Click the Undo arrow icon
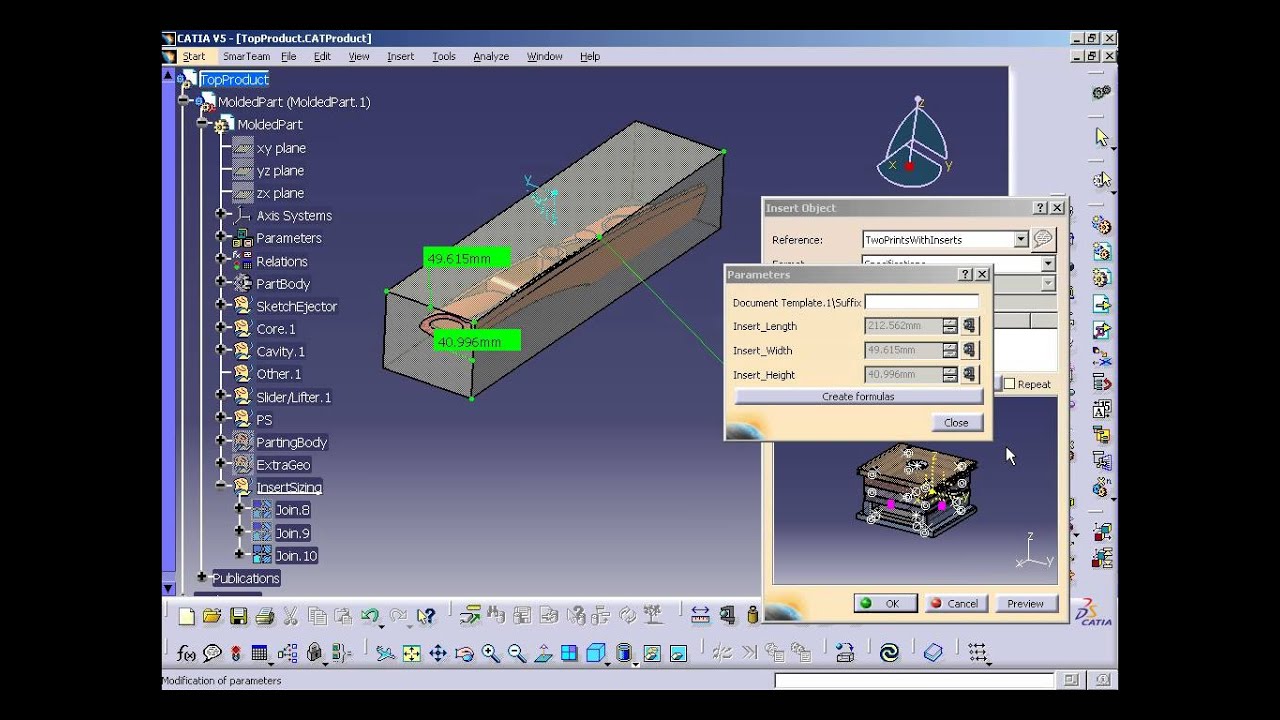The height and width of the screenshot is (720, 1280). (x=370, y=616)
